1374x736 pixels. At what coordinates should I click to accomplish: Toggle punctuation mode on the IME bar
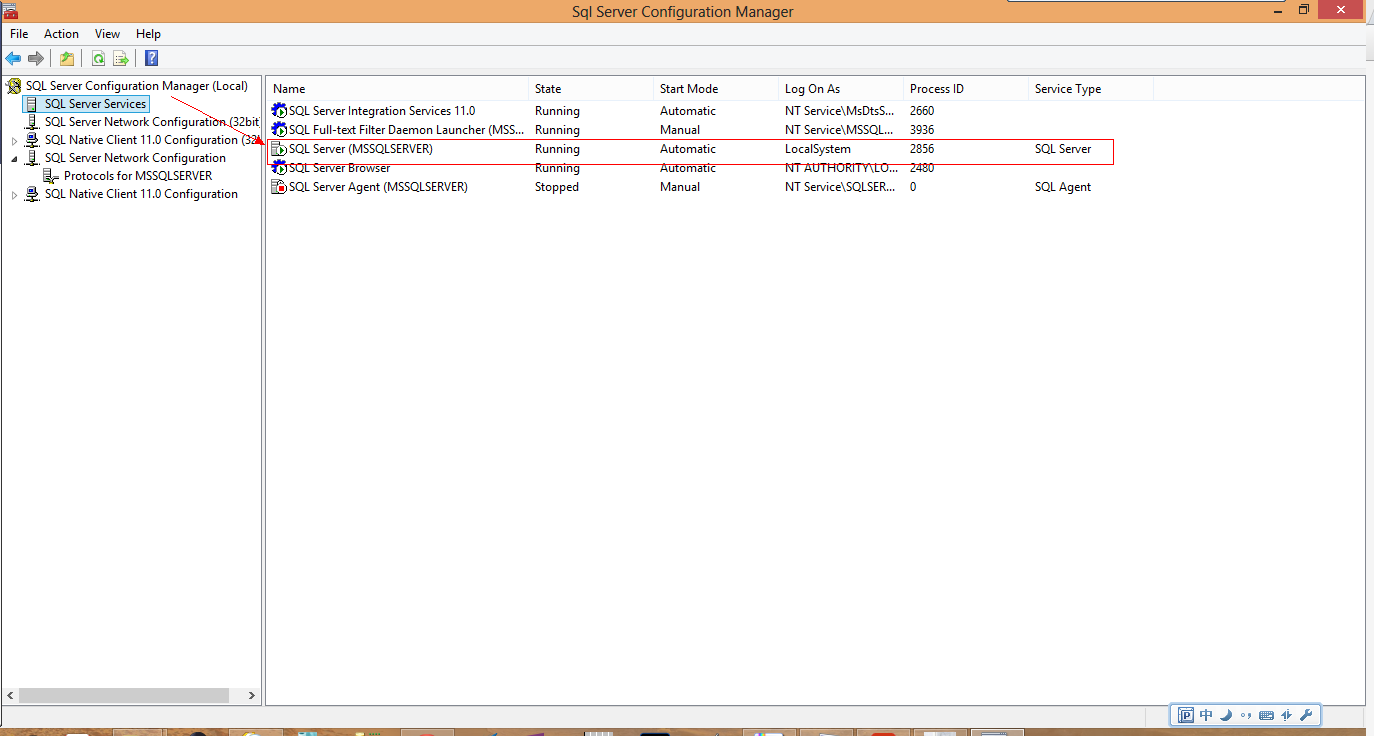[x=1246, y=715]
